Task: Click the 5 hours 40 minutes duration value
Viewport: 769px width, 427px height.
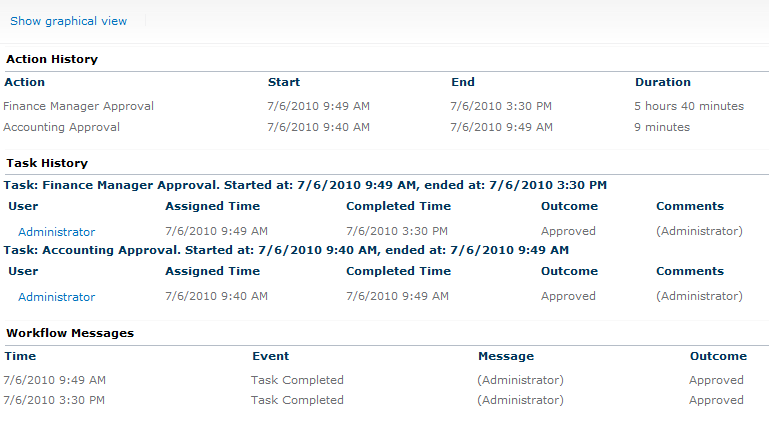Action: click(689, 106)
